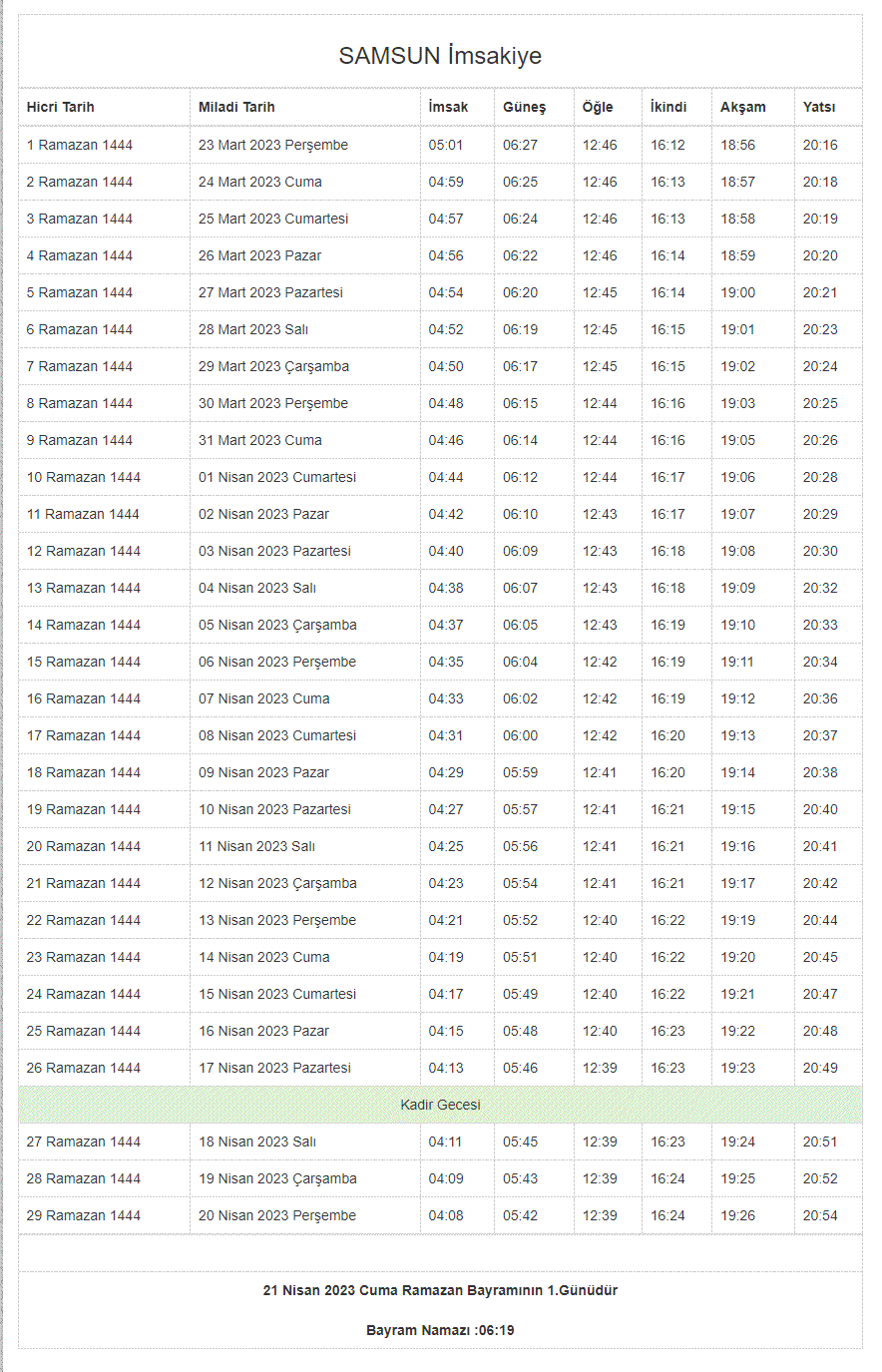882x1372 pixels.
Task: Select the Öğle column header
Action: tap(598, 107)
